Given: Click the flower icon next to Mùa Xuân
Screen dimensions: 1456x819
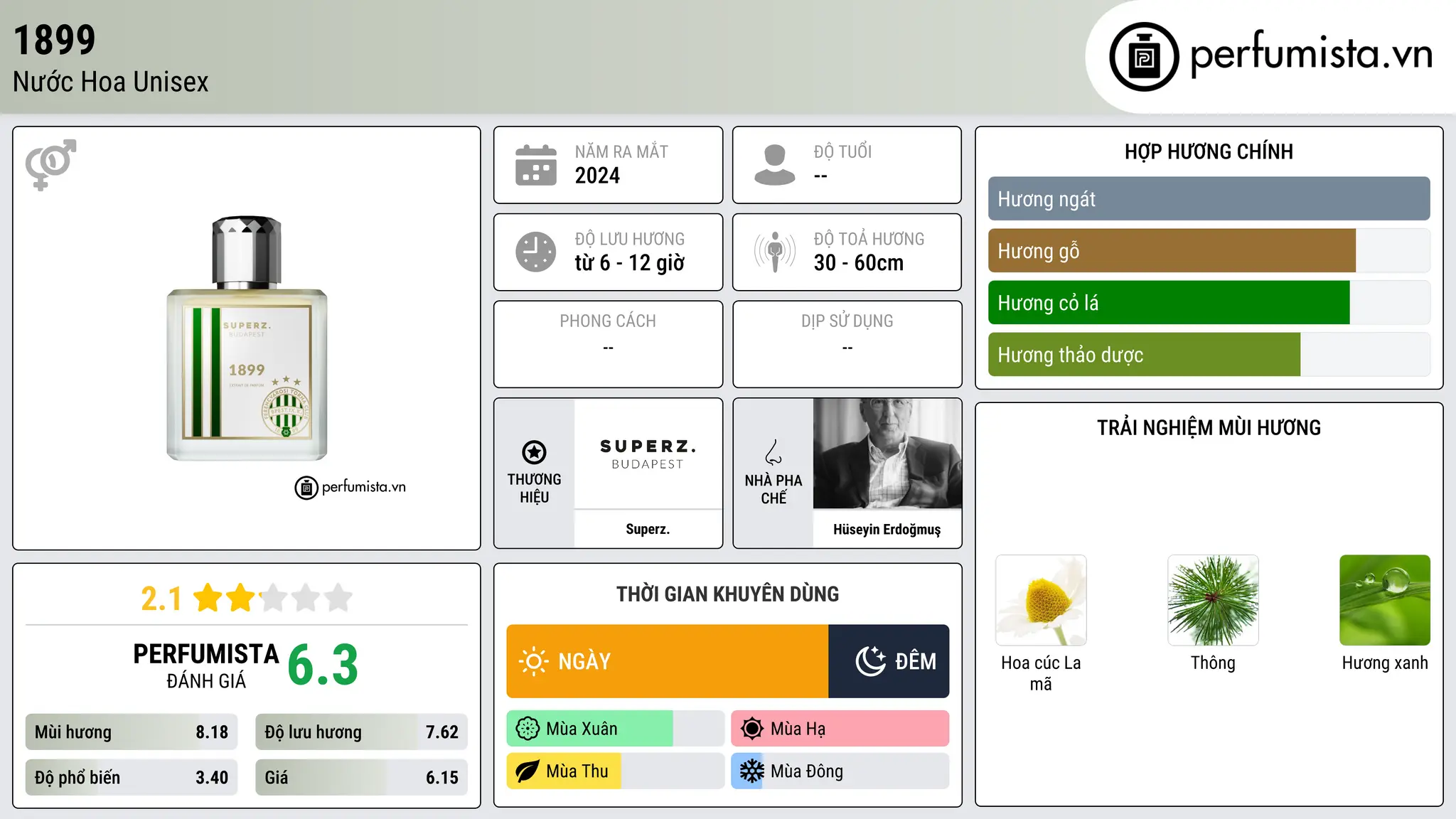Looking at the screenshot, I should [528, 729].
